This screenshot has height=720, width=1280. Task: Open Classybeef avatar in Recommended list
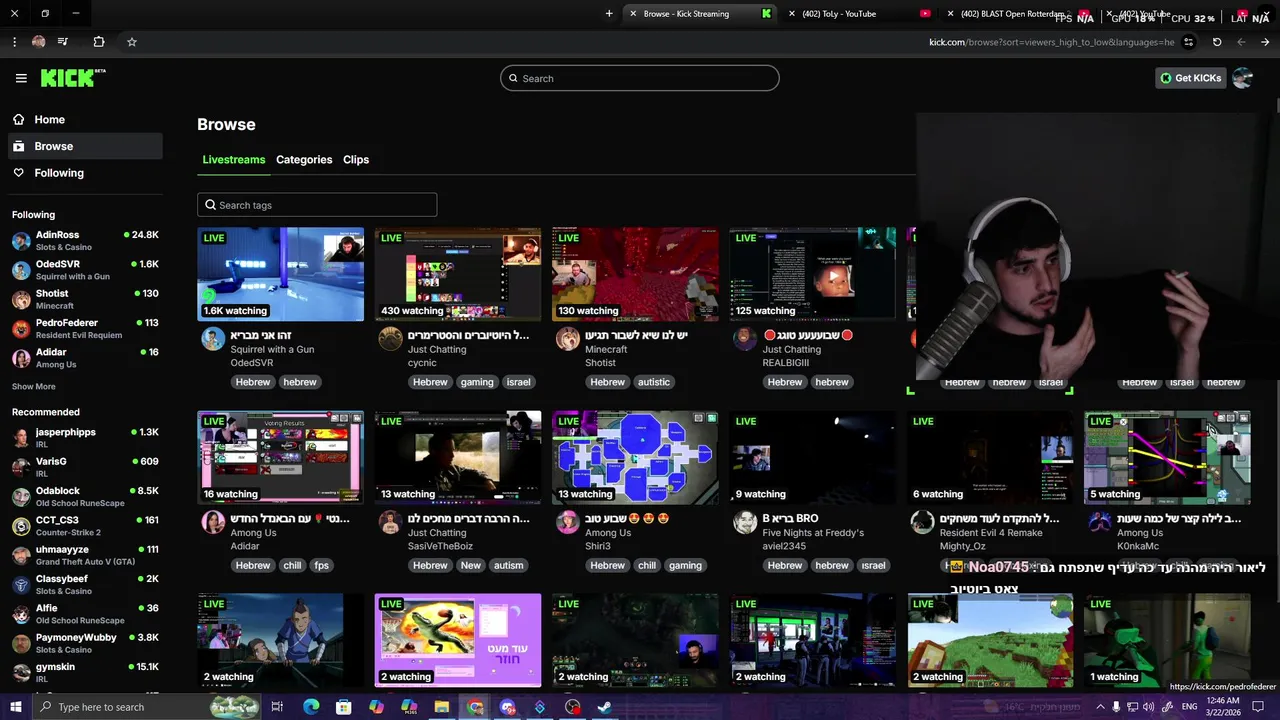pyautogui.click(x=21, y=585)
